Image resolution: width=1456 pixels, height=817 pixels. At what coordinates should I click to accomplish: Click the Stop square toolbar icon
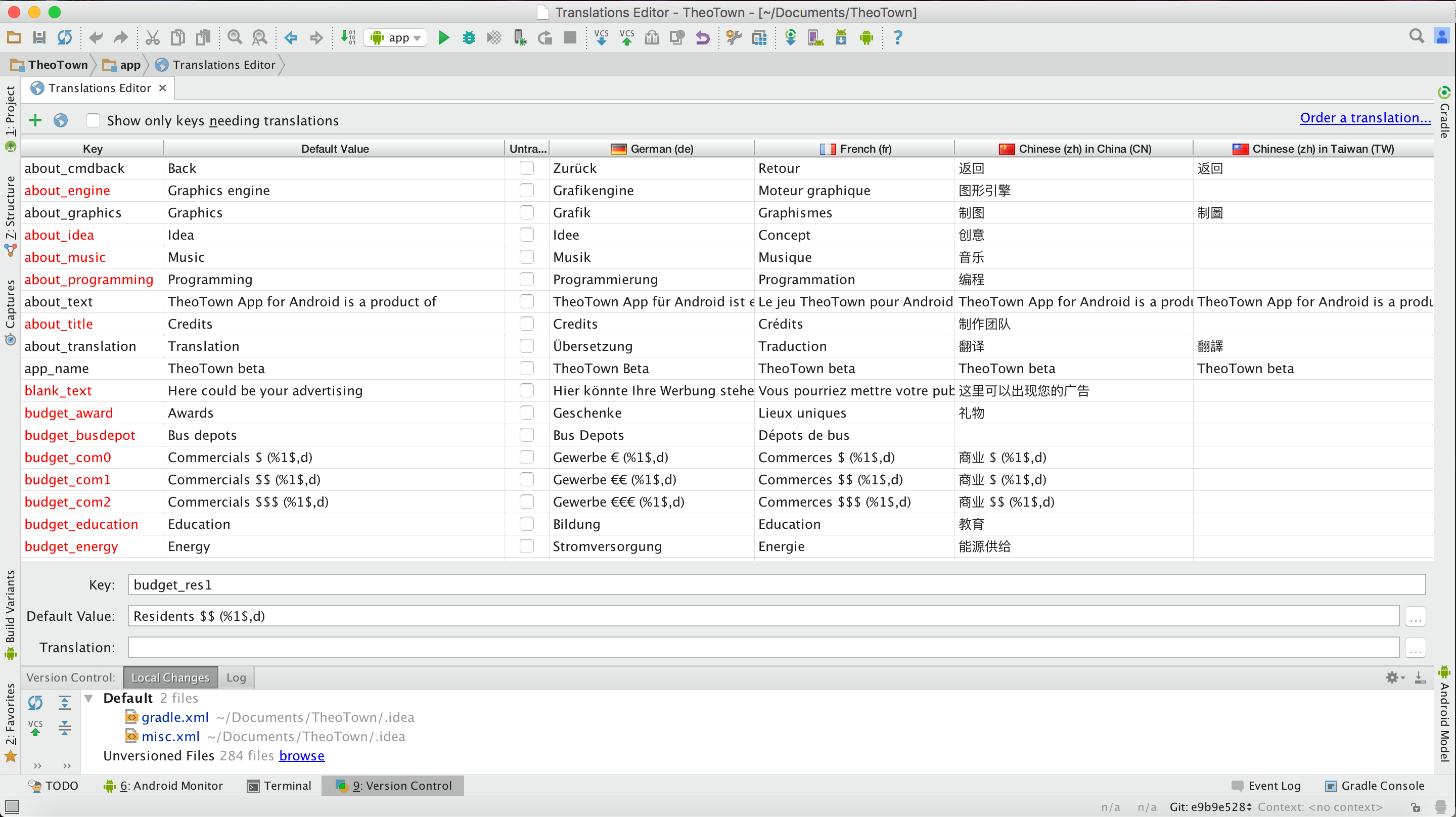570,38
